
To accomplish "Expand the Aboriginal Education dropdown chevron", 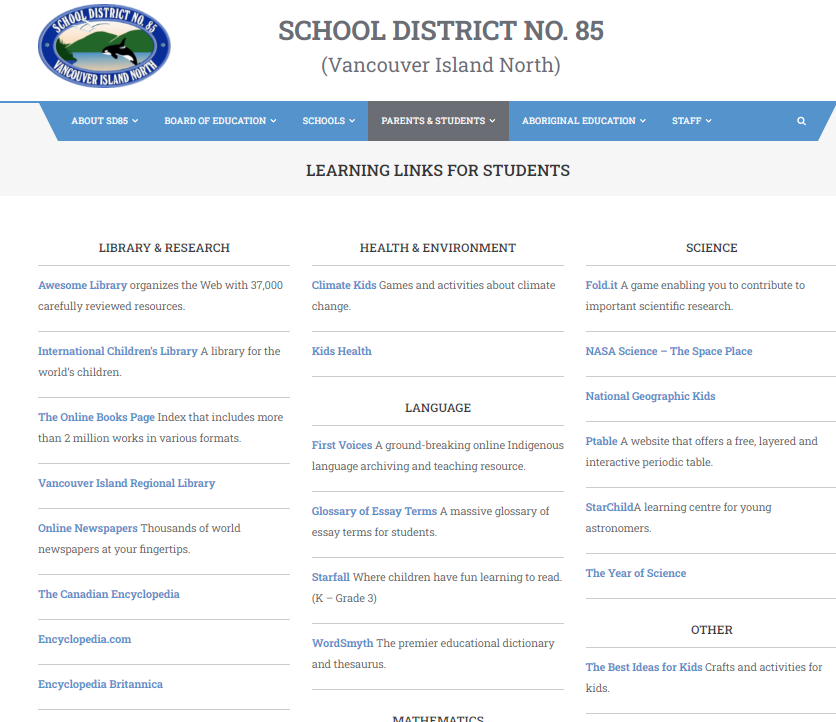I will click(x=643, y=121).
